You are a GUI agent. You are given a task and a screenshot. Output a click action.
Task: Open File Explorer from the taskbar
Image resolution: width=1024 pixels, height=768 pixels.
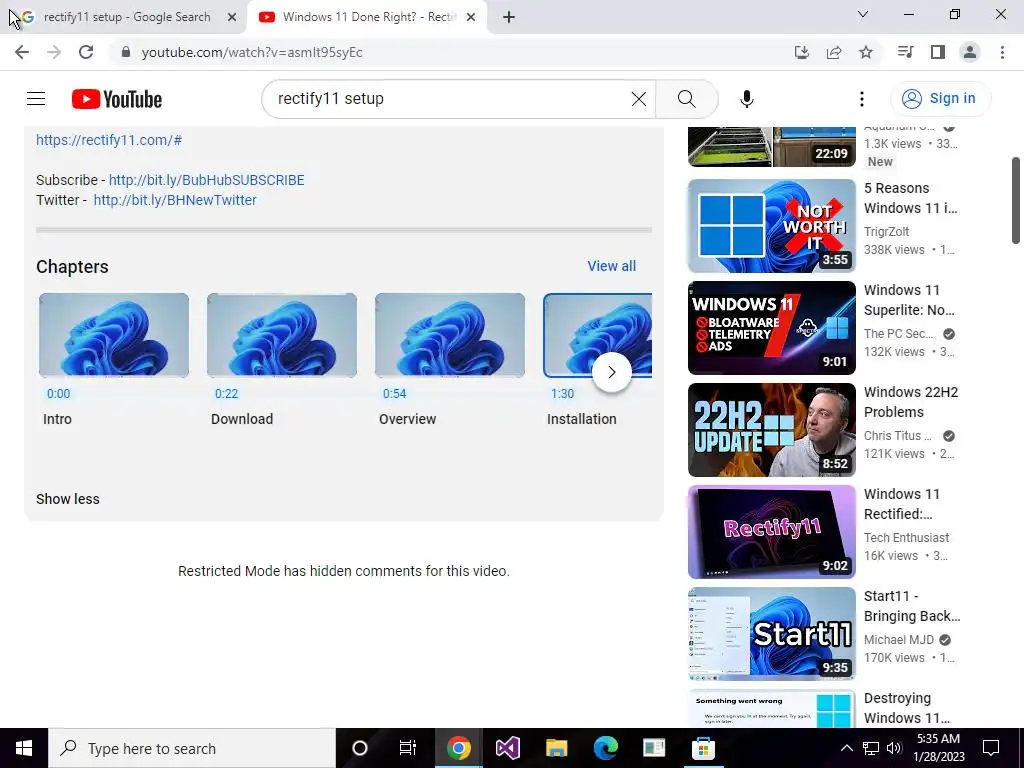click(556, 748)
